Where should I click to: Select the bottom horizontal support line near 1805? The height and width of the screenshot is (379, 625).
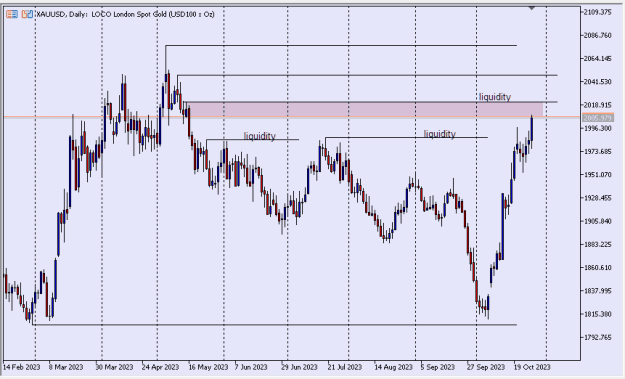click(x=275, y=324)
